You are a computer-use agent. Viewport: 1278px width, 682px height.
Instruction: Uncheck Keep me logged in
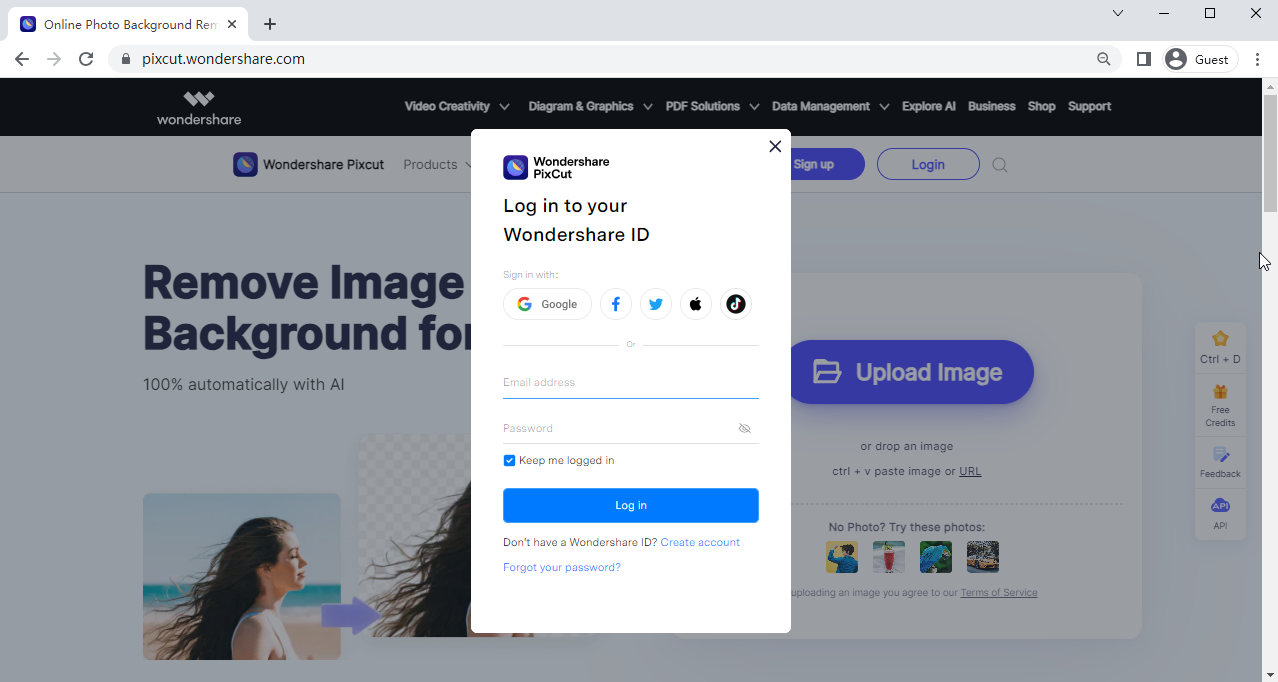509,461
